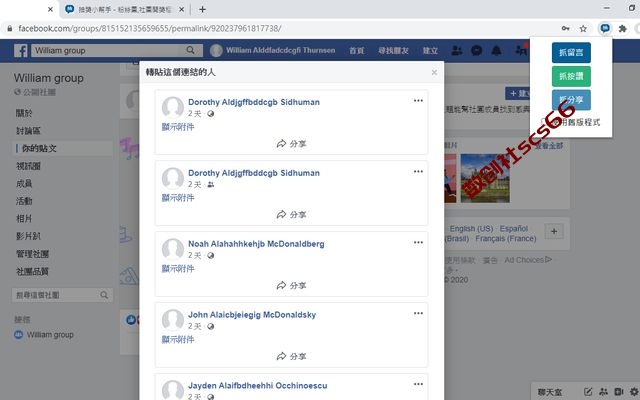Screen dimensions: 640x400
Task: Start a video room icon in chat bar
Action: tap(619, 391)
